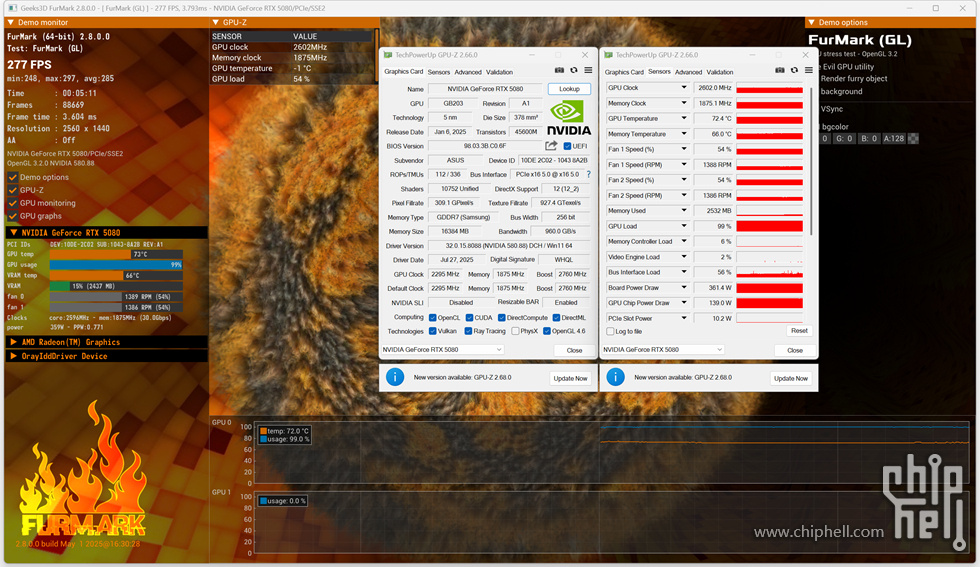This screenshot has width=980, height=567.
Task: Switch to Advanced tab in left GPU-Z
Action: coord(468,72)
